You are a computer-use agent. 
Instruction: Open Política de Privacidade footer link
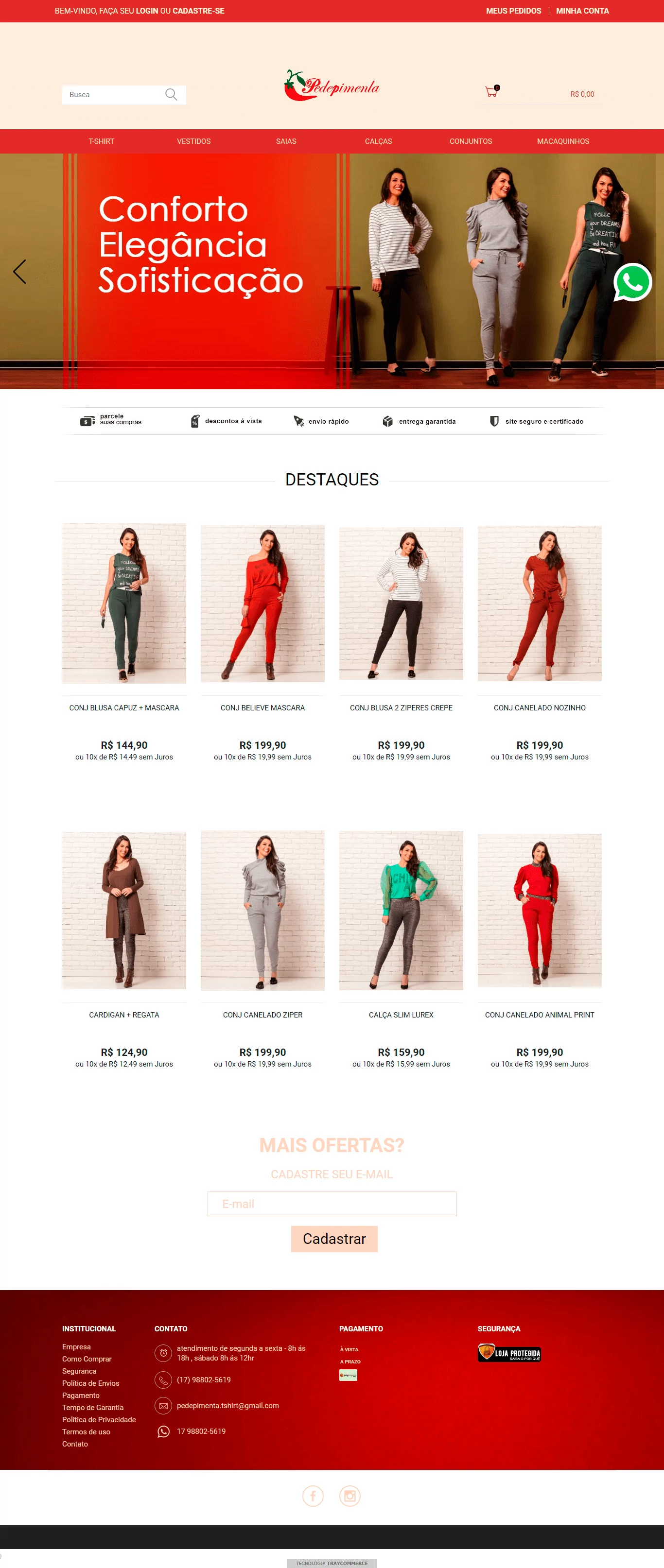(x=99, y=1419)
